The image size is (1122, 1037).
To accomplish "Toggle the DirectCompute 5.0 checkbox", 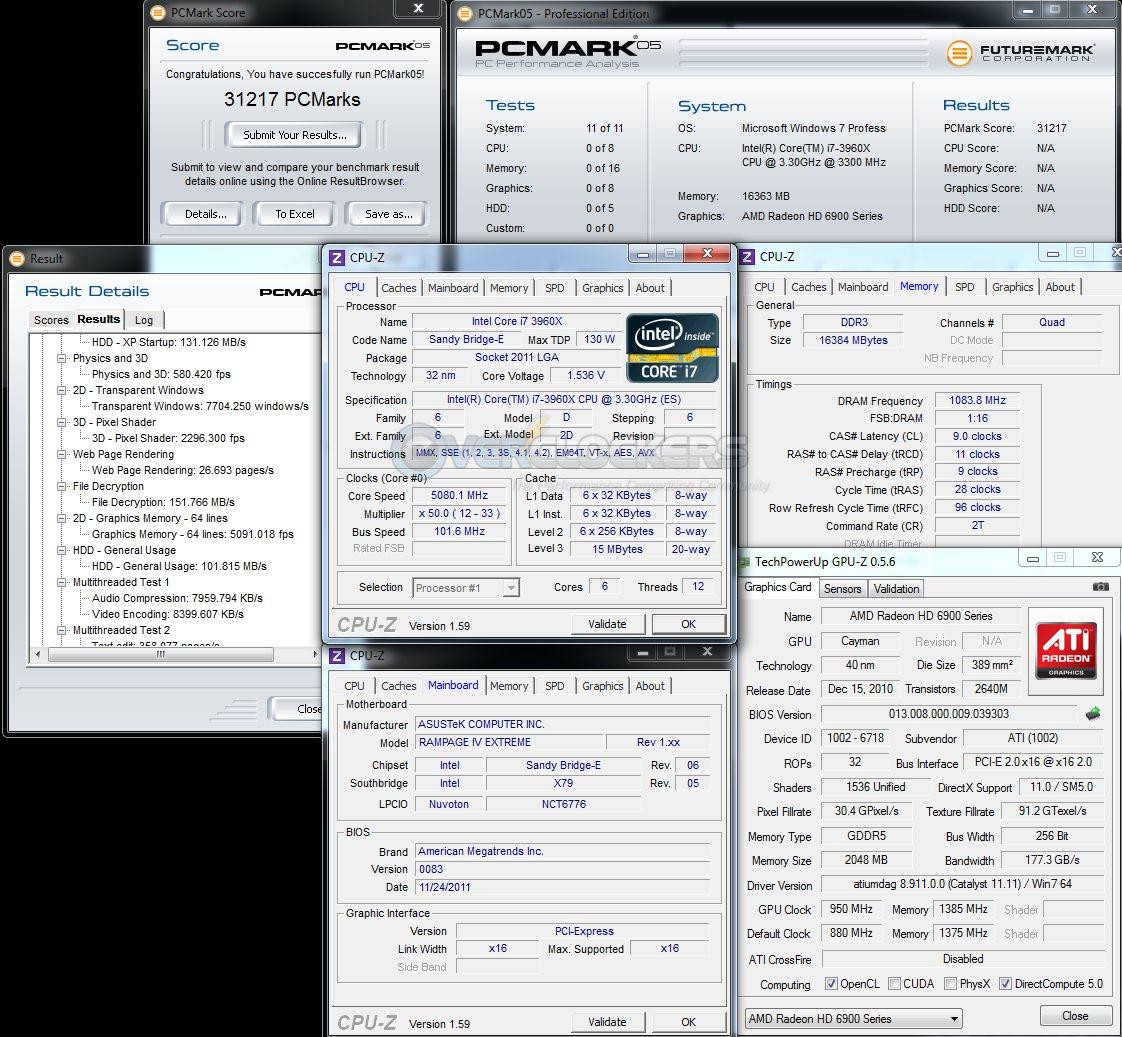I will click(1005, 983).
